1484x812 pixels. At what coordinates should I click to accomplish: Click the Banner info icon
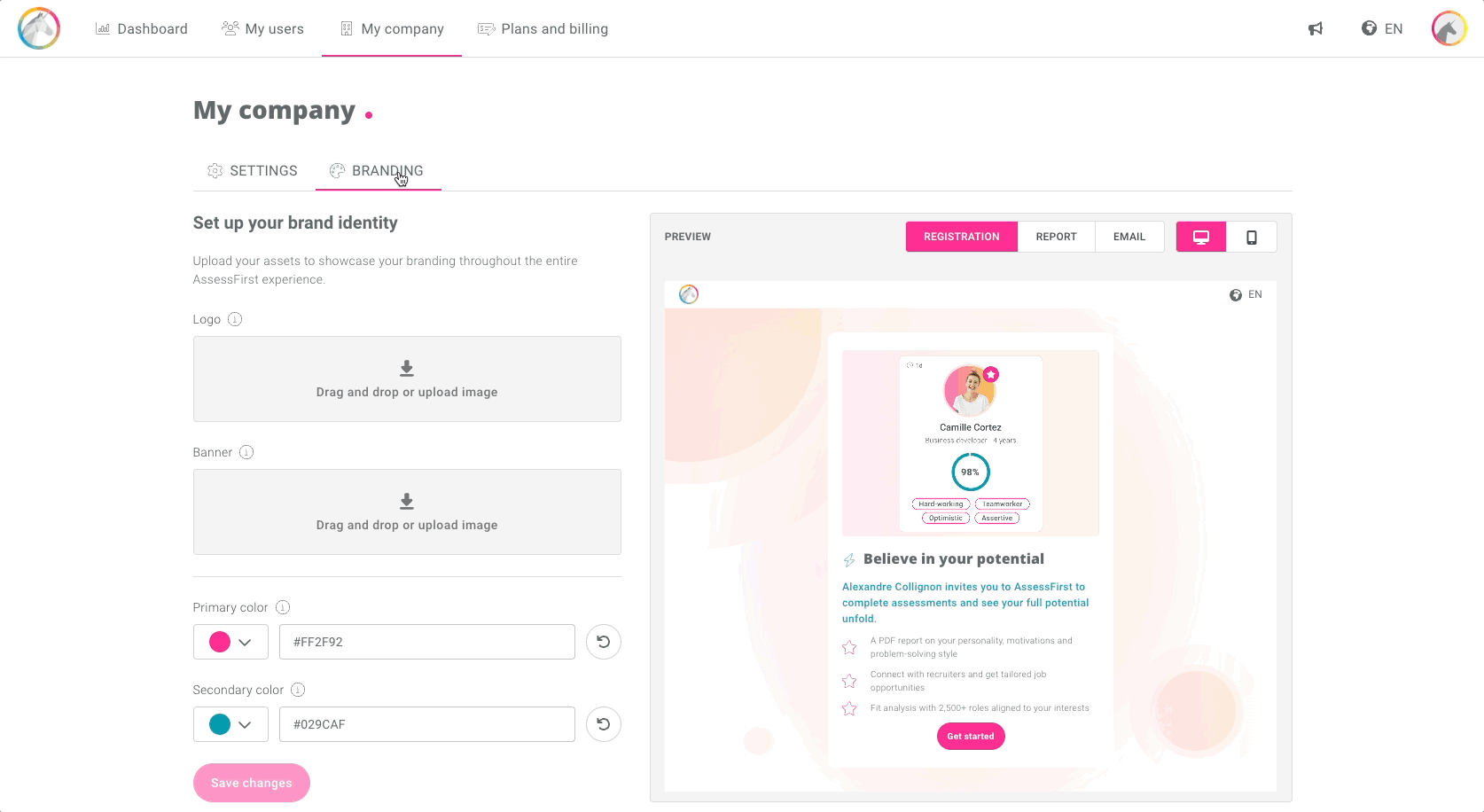pos(246,452)
